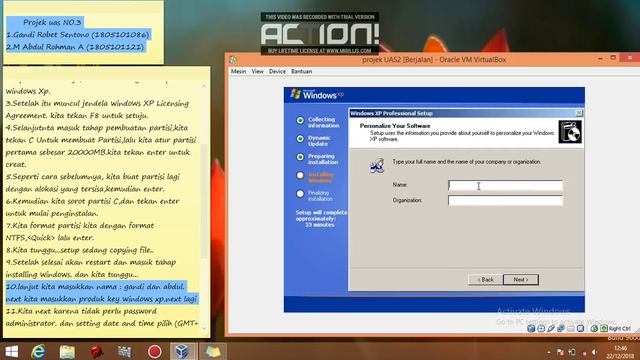This screenshot has width=640, height=360.
Task: Click the battery power icon in the tray
Action: pos(572,352)
